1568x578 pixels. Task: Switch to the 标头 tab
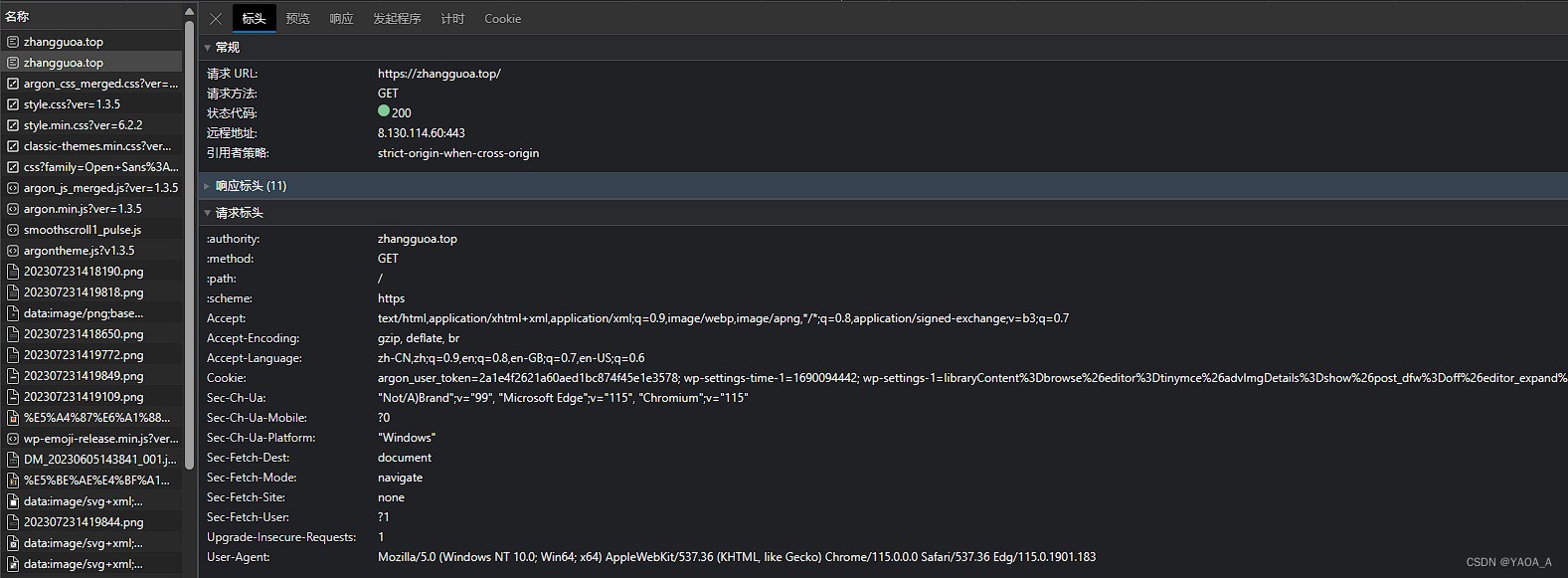pyautogui.click(x=254, y=19)
